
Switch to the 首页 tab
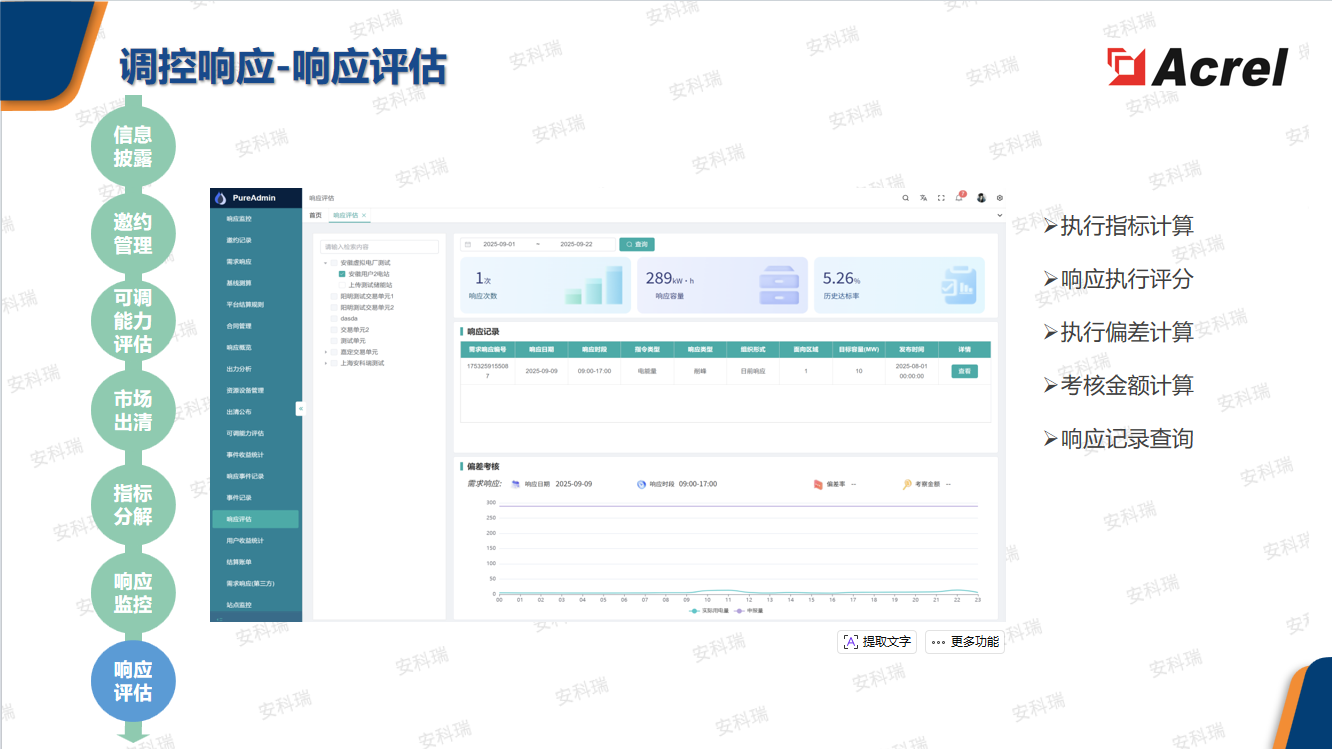click(315, 215)
